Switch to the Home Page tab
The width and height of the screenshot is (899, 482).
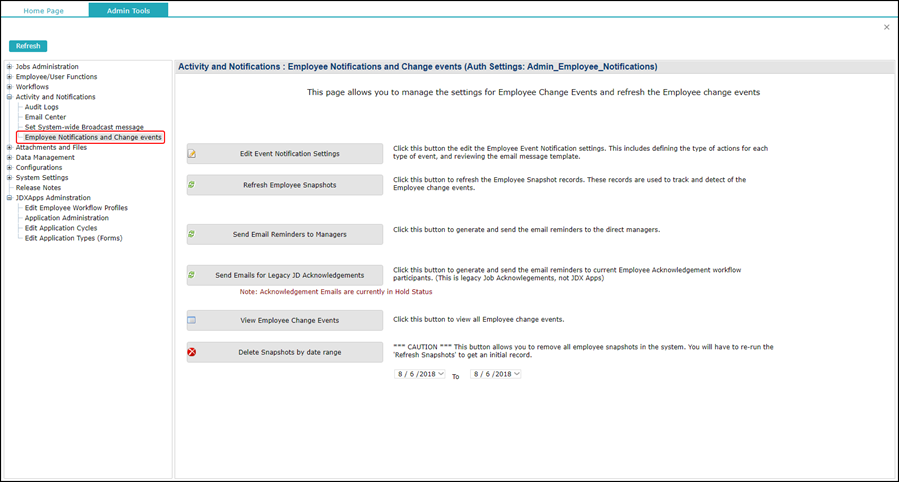(44, 10)
